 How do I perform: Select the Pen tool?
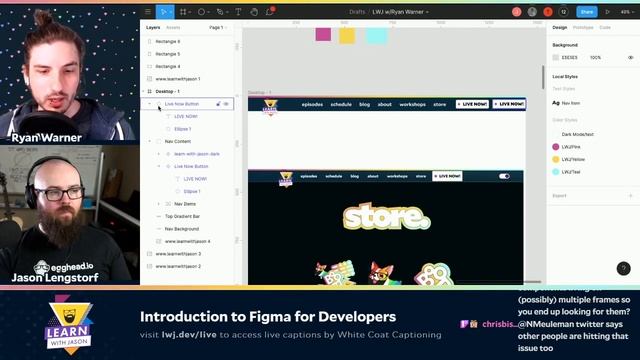[220, 12]
